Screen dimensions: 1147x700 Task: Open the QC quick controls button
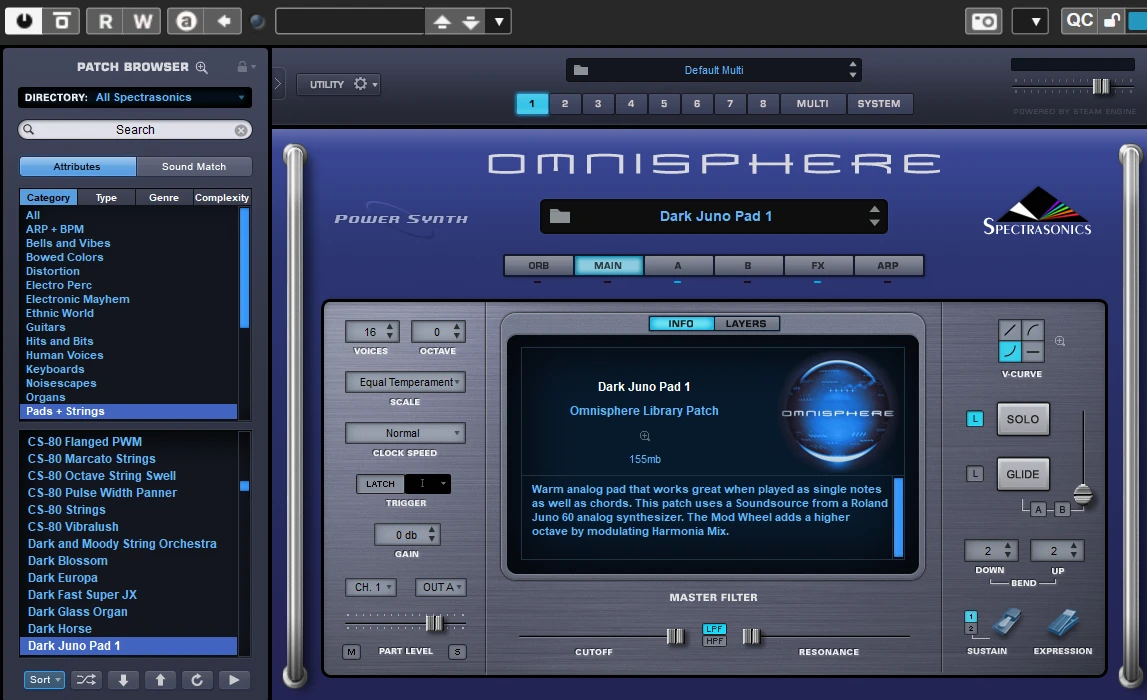pyautogui.click(x=1080, y=20)
